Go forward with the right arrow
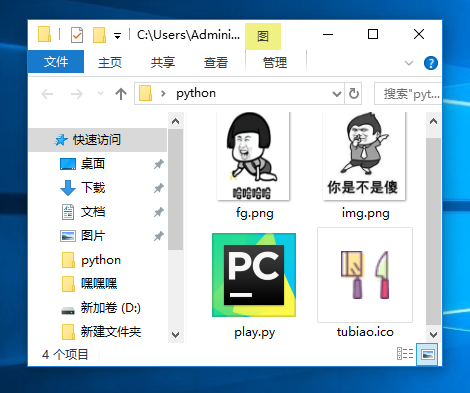Screen dimensions: 470x393 point(77,94)
